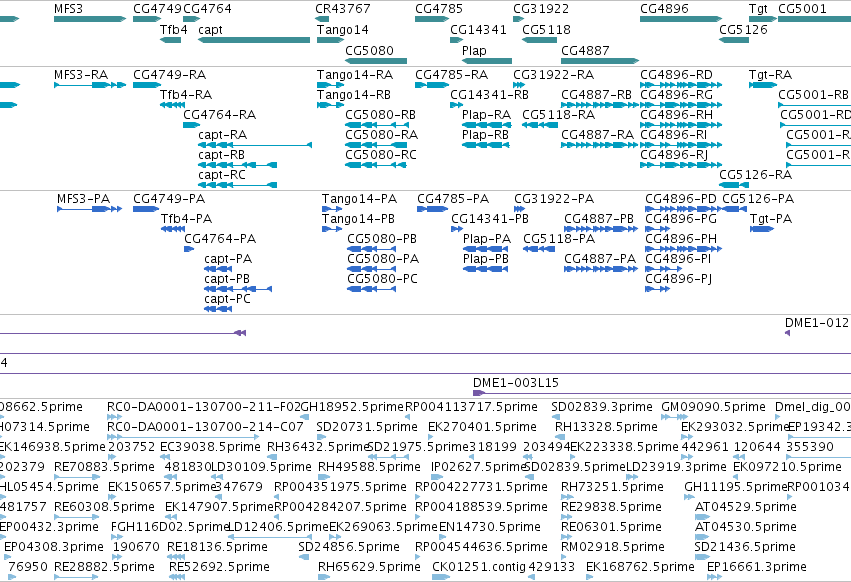851x582 pixels.
Task: Click protein CG31922-PA
Action: tap(519, 209)
